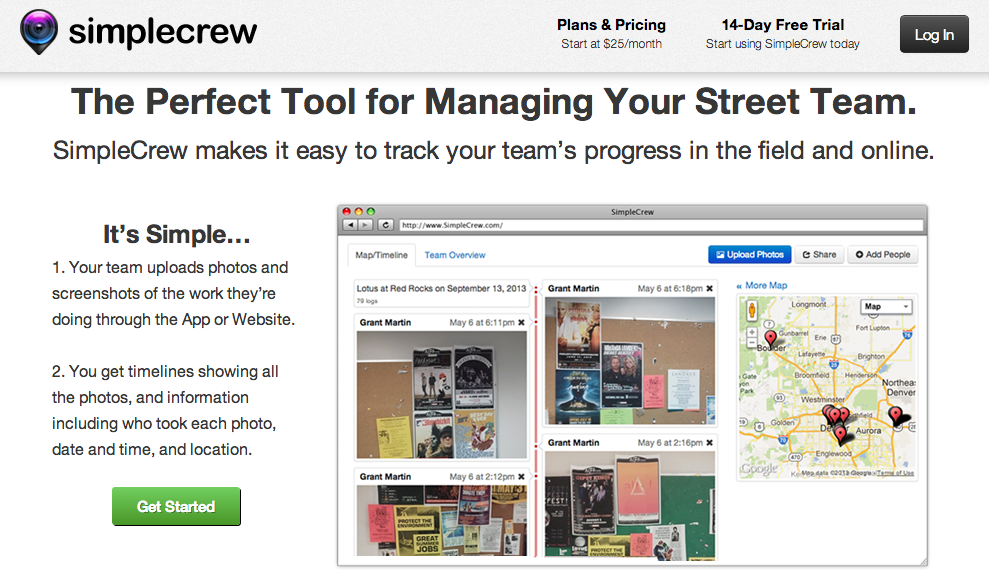Open the Map type dropdown
Image resolution: width=989 pixels, height=582 pixels.
[x=887, y=306]
